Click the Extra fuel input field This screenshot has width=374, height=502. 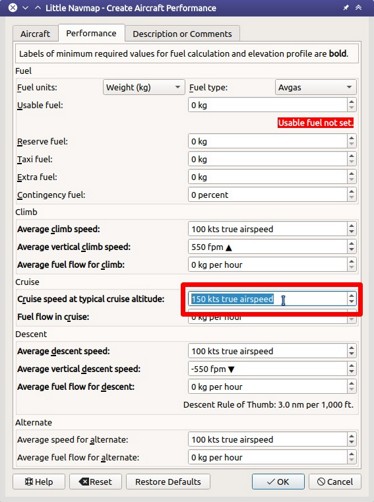[268, 177]
